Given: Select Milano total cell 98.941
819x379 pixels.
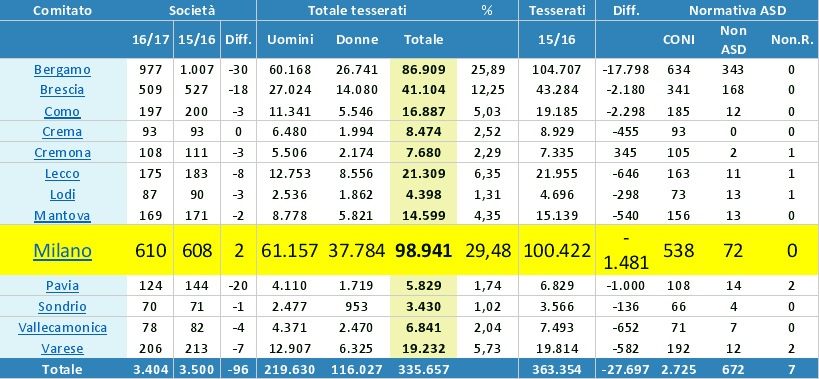Looking at the screenshot, I should point(424,251).
